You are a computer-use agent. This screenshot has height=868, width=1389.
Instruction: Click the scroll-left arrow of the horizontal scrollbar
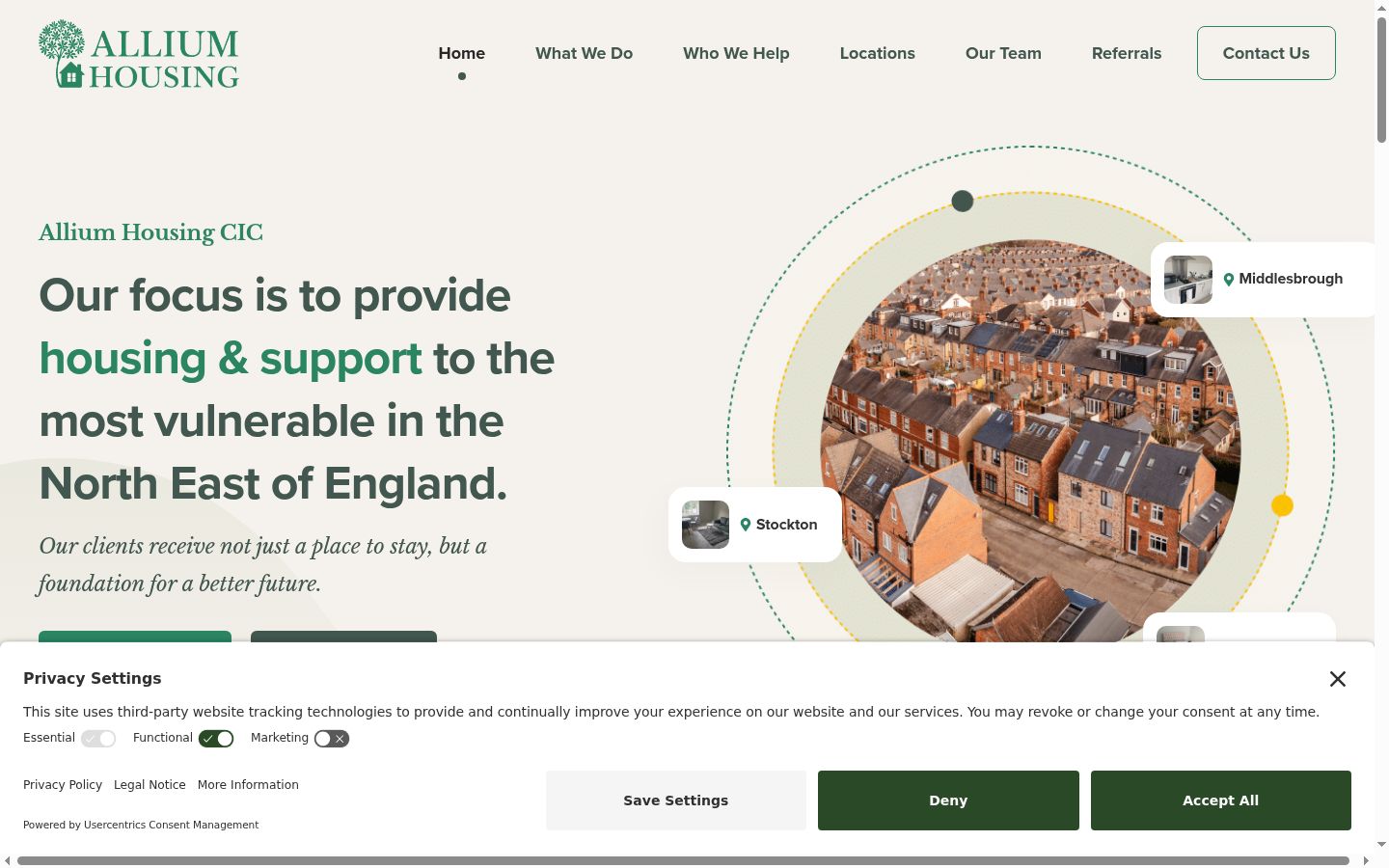tap(8, 860)
